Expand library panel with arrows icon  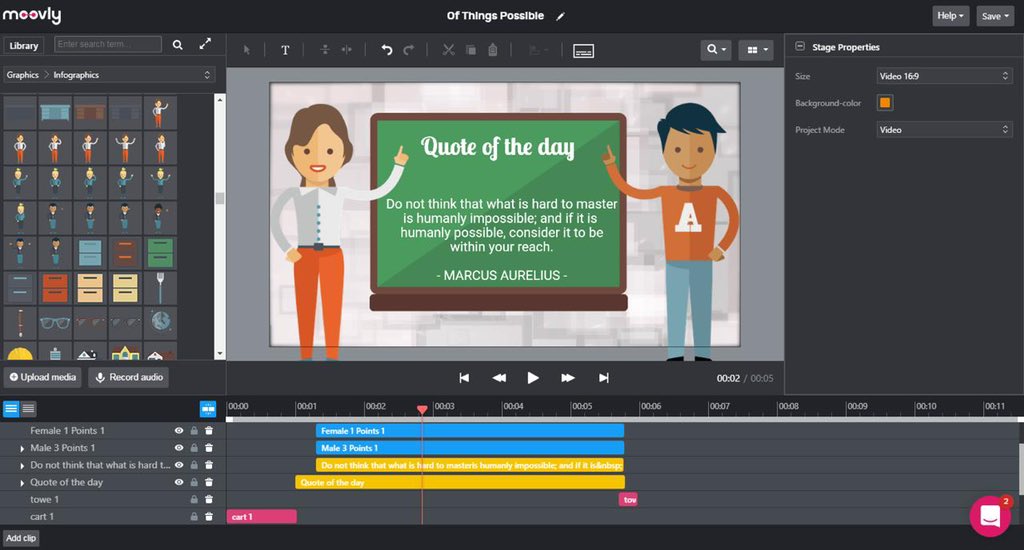[205, 44]
